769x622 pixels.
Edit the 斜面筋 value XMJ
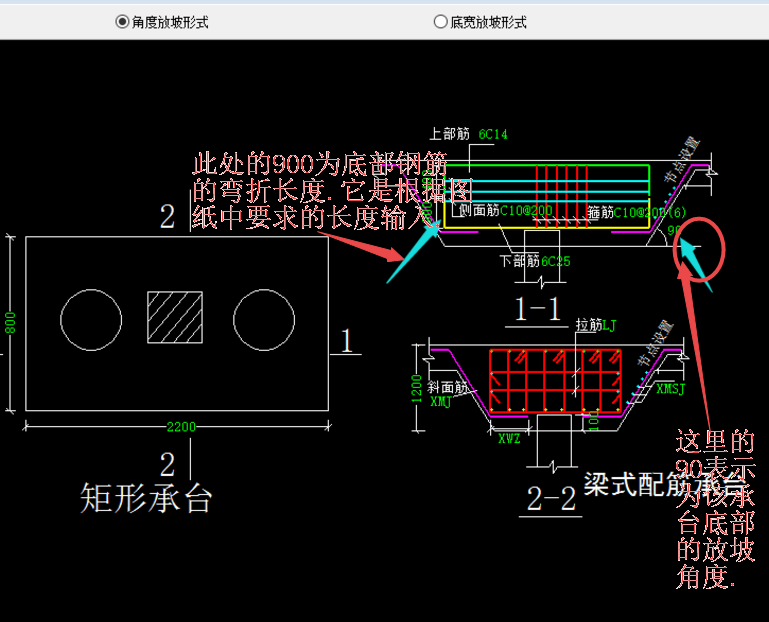(x=440, y=402)
